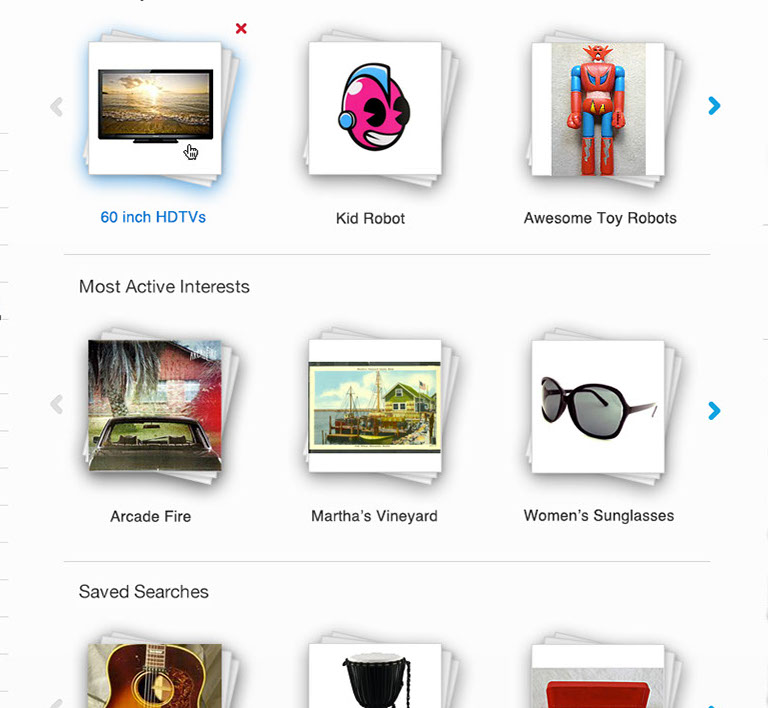The image size is (768, 708).
Task: Open the djembe drum saved search thumbnail
Action: (375, 676)
